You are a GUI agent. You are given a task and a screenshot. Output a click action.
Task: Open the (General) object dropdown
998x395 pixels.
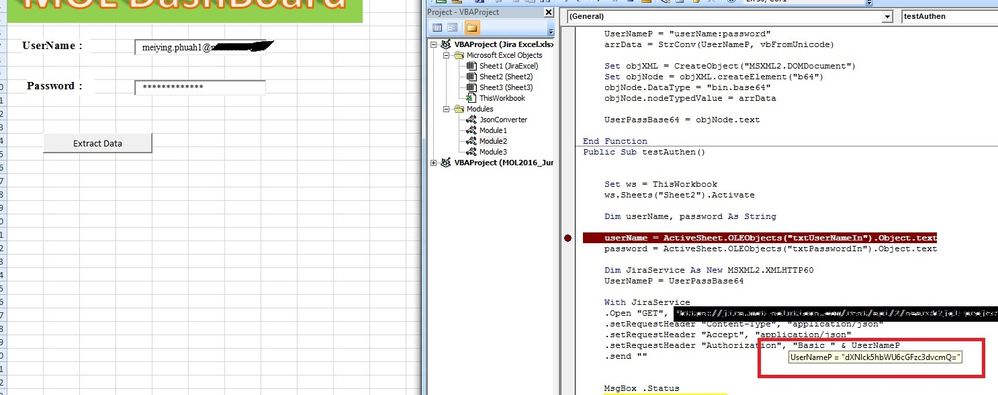pos(887,17)
